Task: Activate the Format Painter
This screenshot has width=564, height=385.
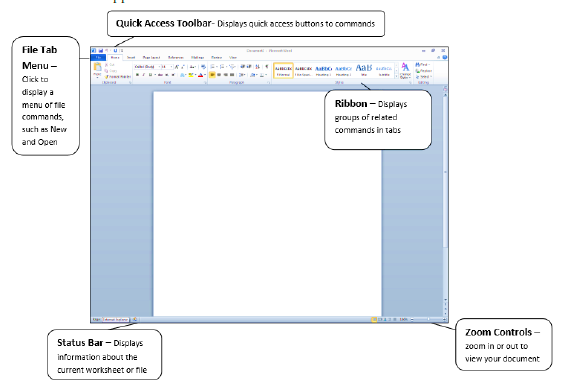Action: [x=118, y=77]
